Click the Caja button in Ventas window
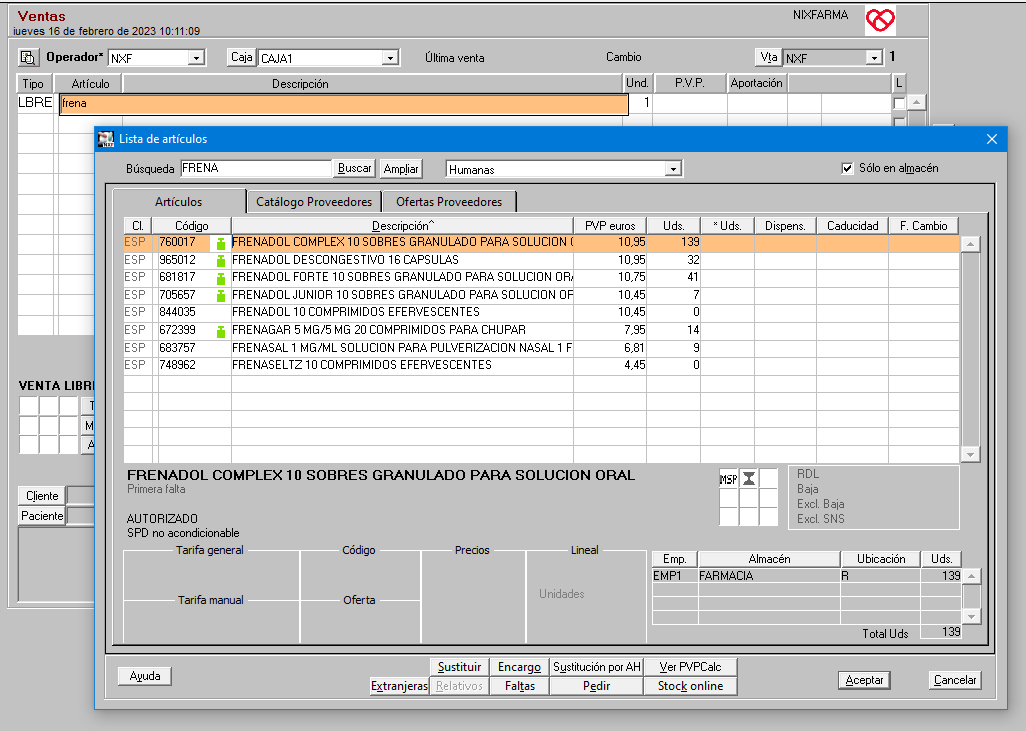The image size is (1026, 731). coord(241,58)
